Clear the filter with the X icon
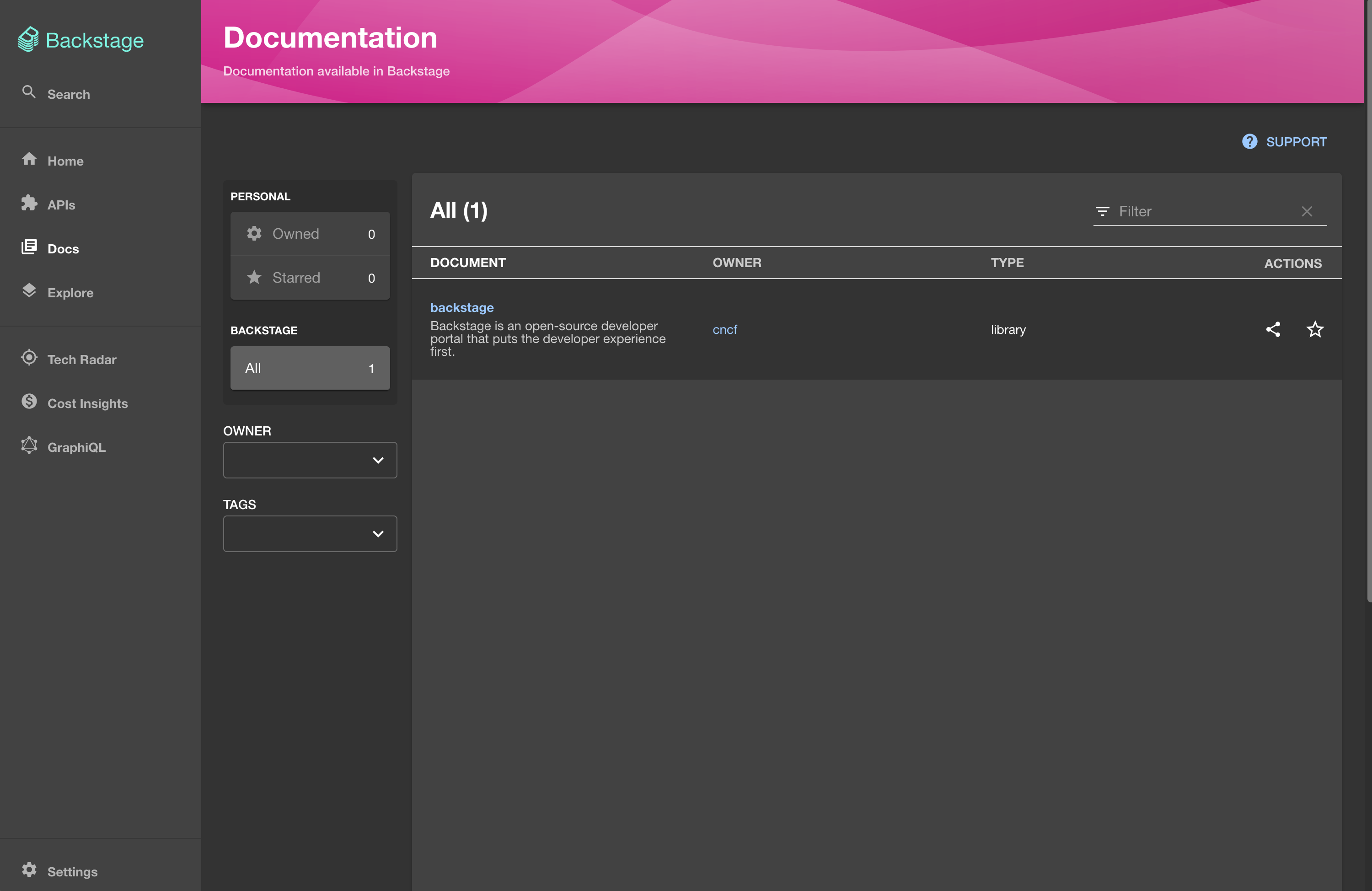This screenshot has width=1372, height=891. pyautogui.click(x=1307, y=212)
